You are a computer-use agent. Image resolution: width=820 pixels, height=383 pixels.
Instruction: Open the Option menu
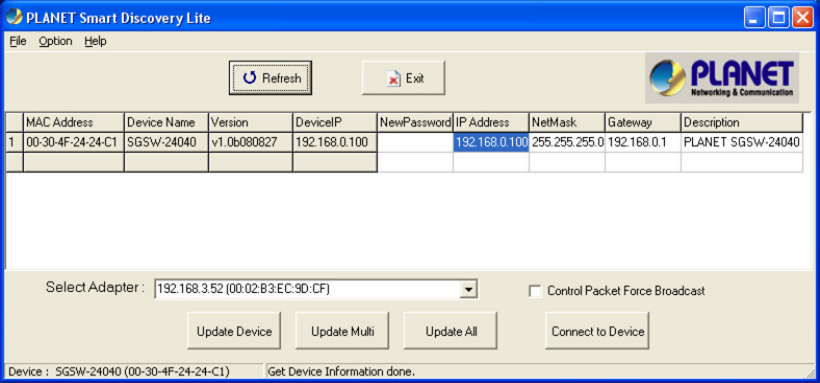point(55,41)
